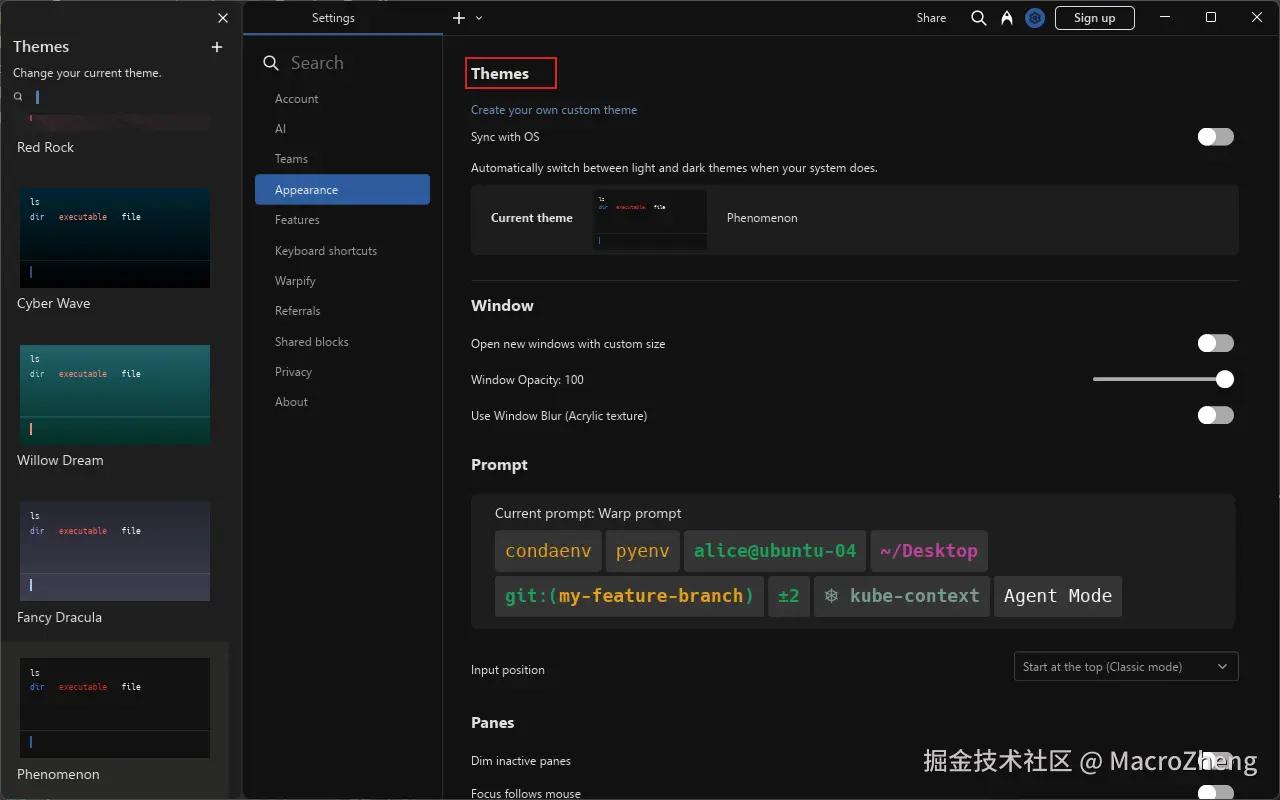Viewport: 1280px width, 800px height.
Task: Select the Fancy Dracula theme thumbnail
Action: (115, 551)
